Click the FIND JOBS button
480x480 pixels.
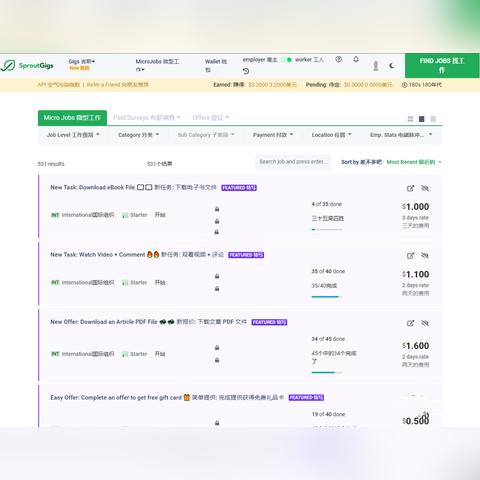[442, 65]
